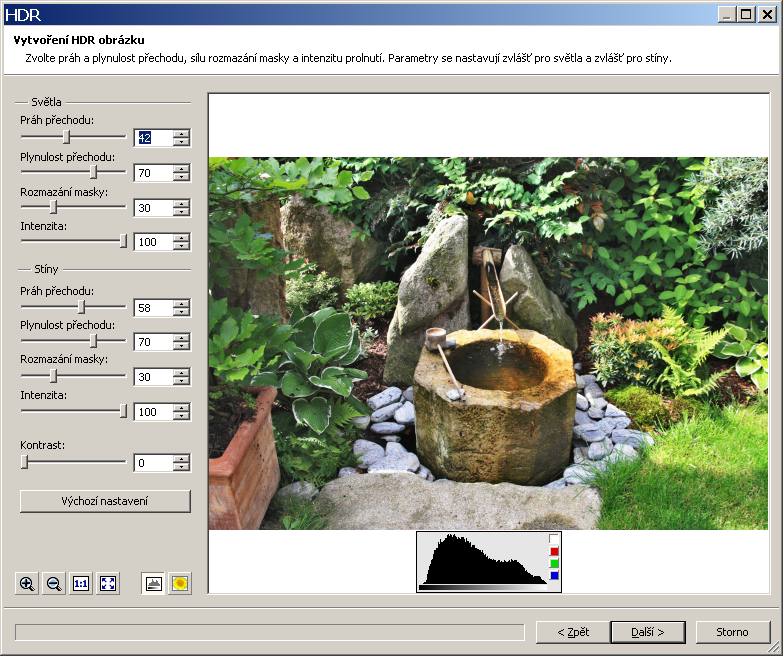Toggle the red channel in histogram

tap(554, 551)
